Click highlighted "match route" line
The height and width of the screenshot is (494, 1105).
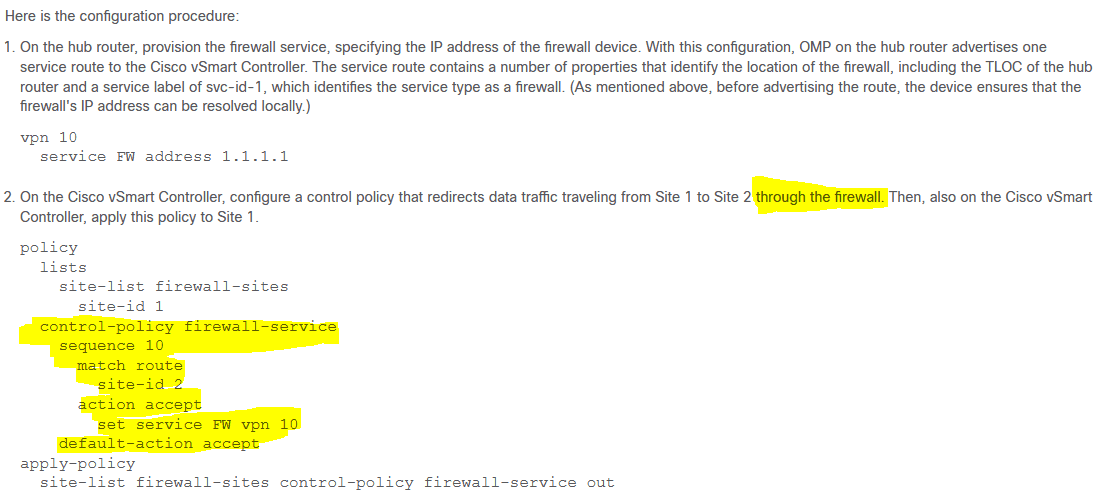[x=130, y=366]
